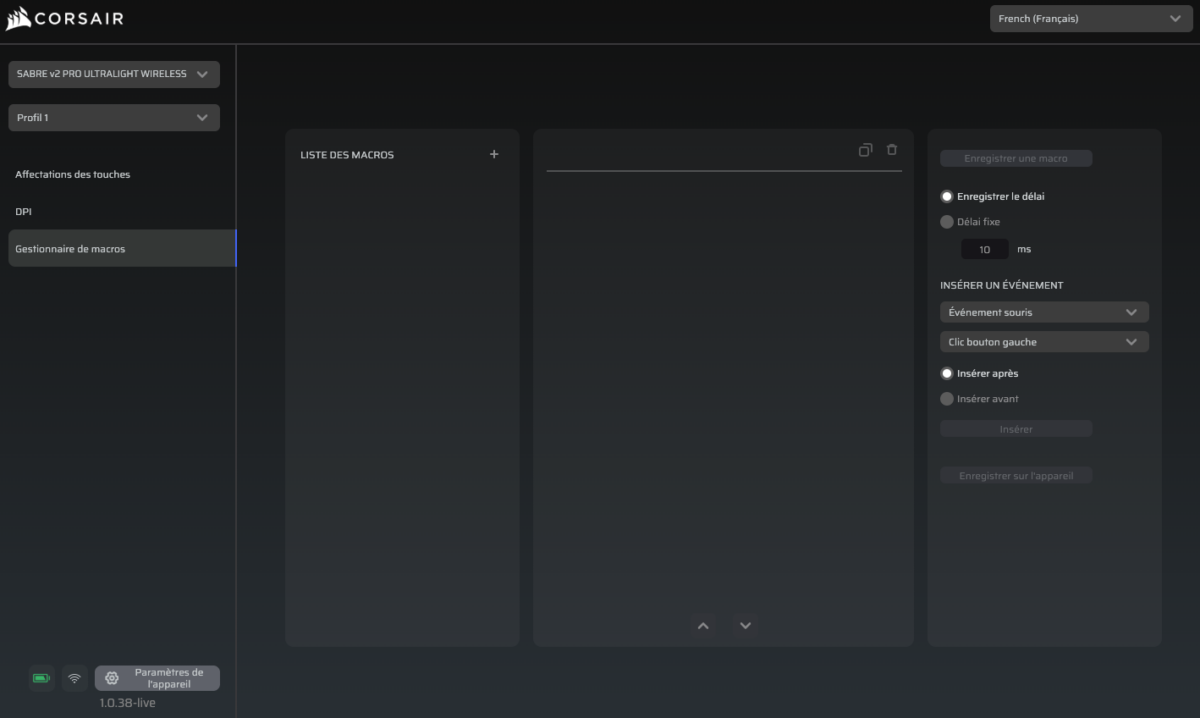This screenshot has width=1200, height=718.
Task: Open the DPI section
Action: coord(23,212)
